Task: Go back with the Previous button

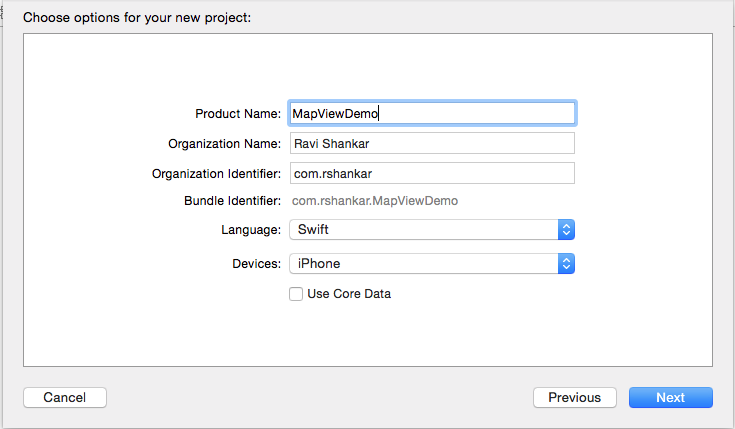Action: point(575,398)
